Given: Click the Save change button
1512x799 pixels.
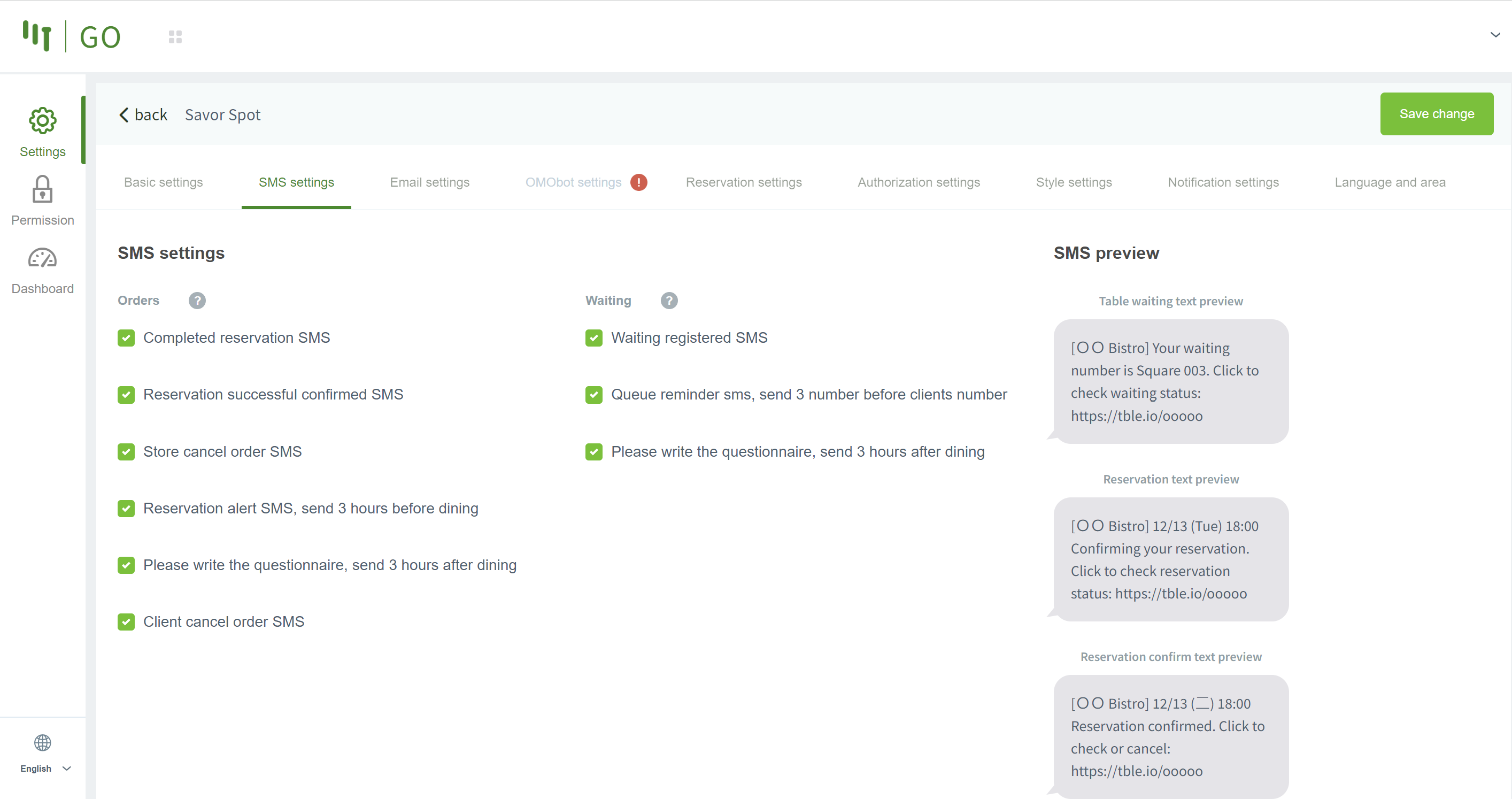Looking at the screenshot, I should point(1436,114).
